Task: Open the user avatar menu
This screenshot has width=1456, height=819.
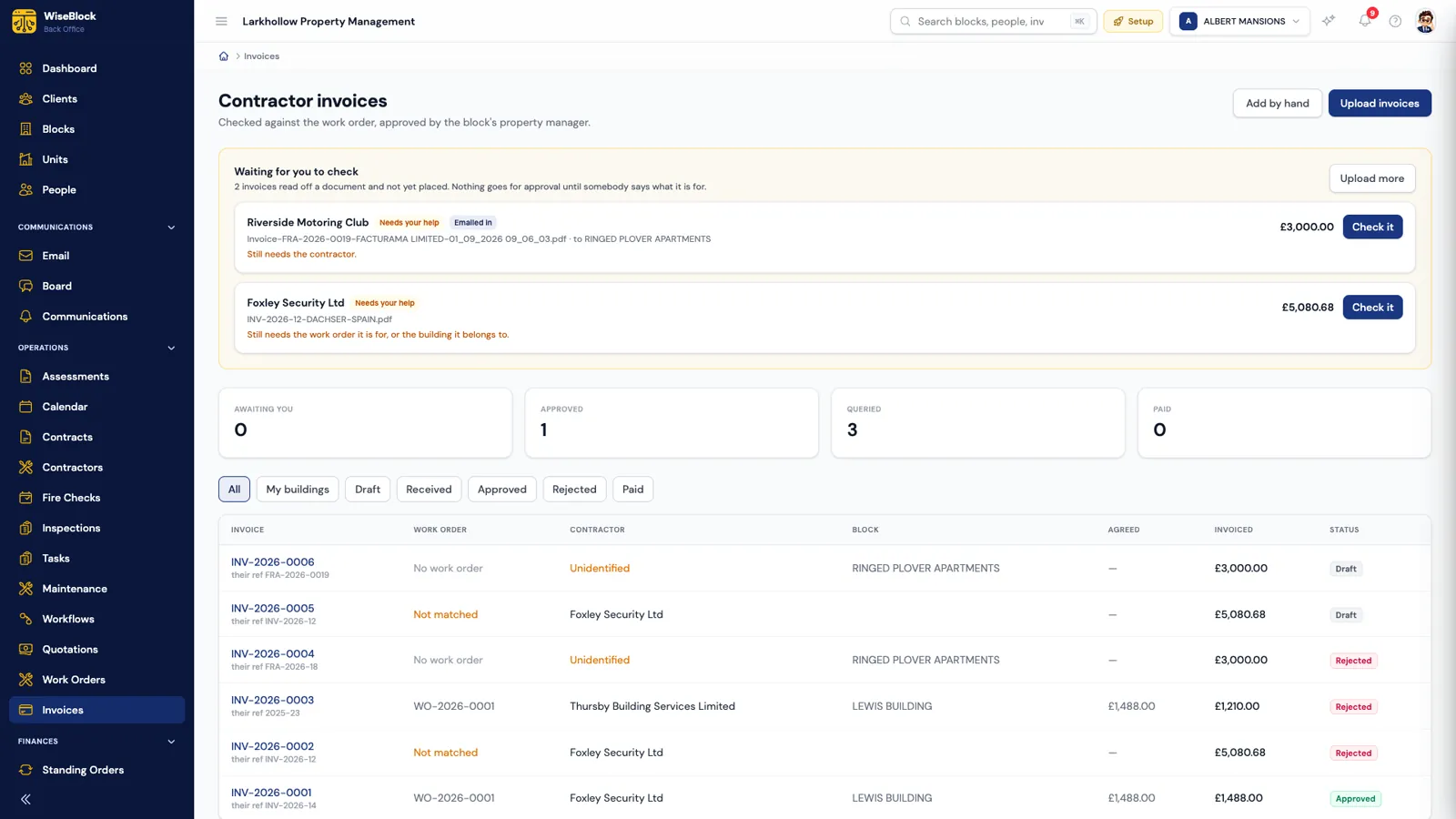Action: click(1426, 21)
